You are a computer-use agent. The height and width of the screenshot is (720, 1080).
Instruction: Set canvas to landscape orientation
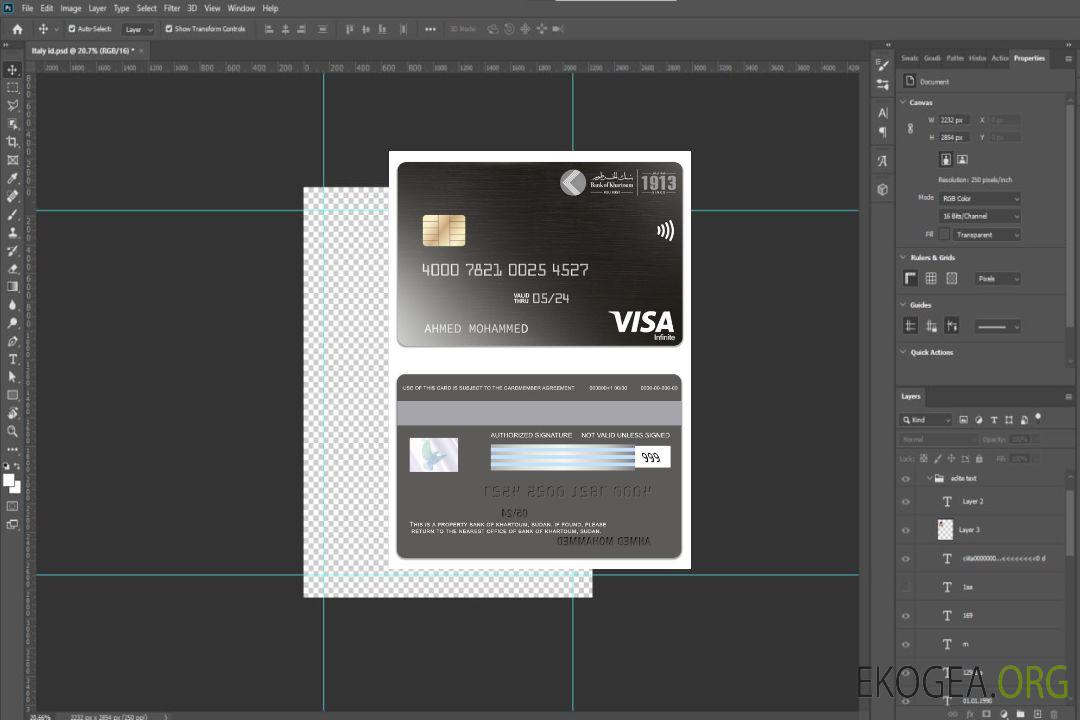962,160
